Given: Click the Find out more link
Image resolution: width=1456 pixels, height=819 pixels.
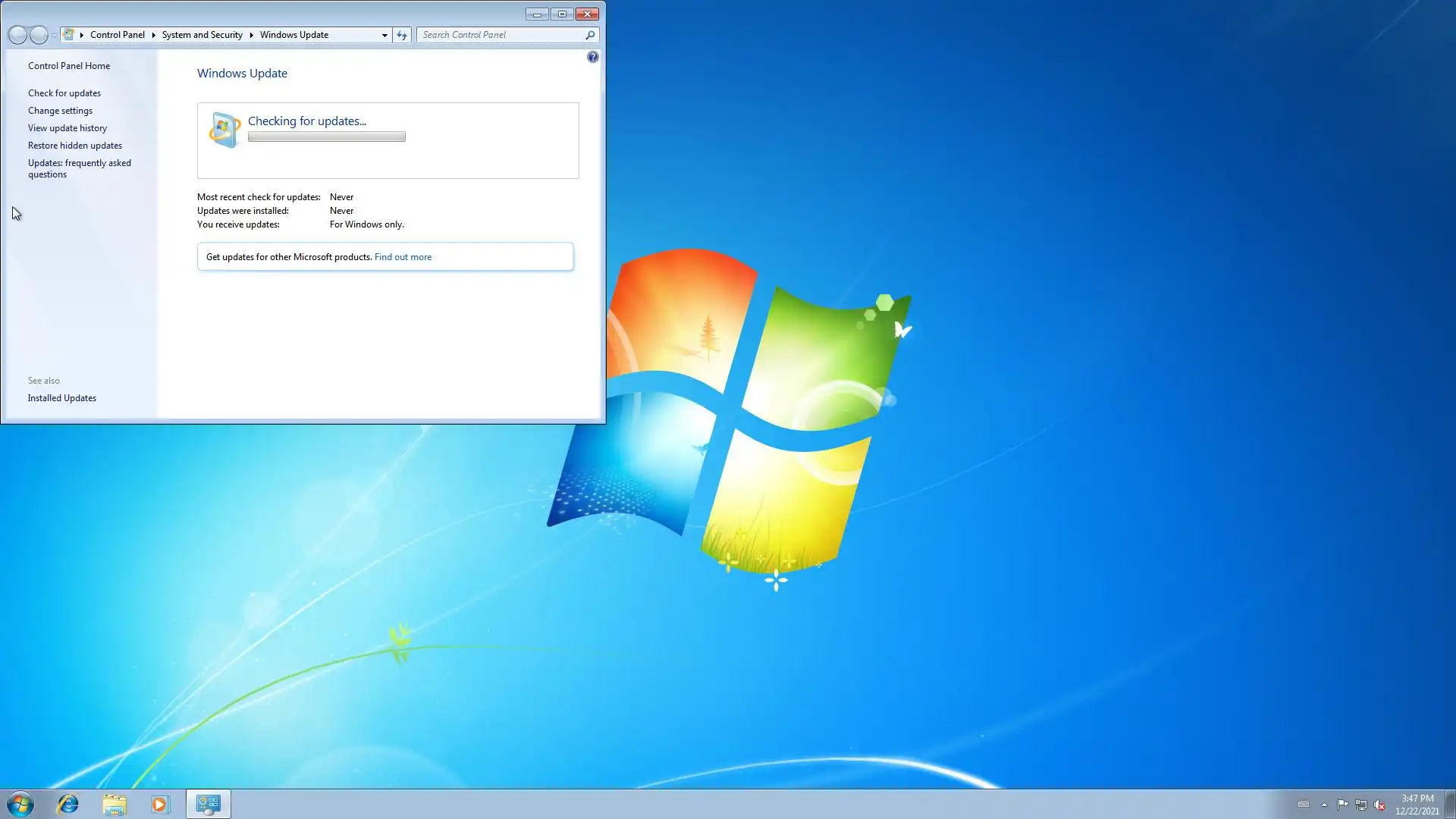Looking at the screenshot, I should [x=403, y=257].
